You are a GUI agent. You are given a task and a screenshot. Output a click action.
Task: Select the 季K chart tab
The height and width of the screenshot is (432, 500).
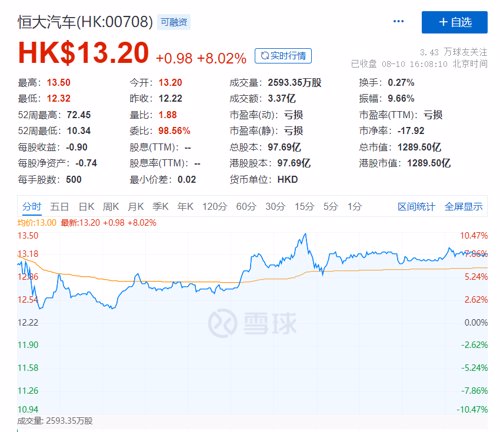[160, 207]
